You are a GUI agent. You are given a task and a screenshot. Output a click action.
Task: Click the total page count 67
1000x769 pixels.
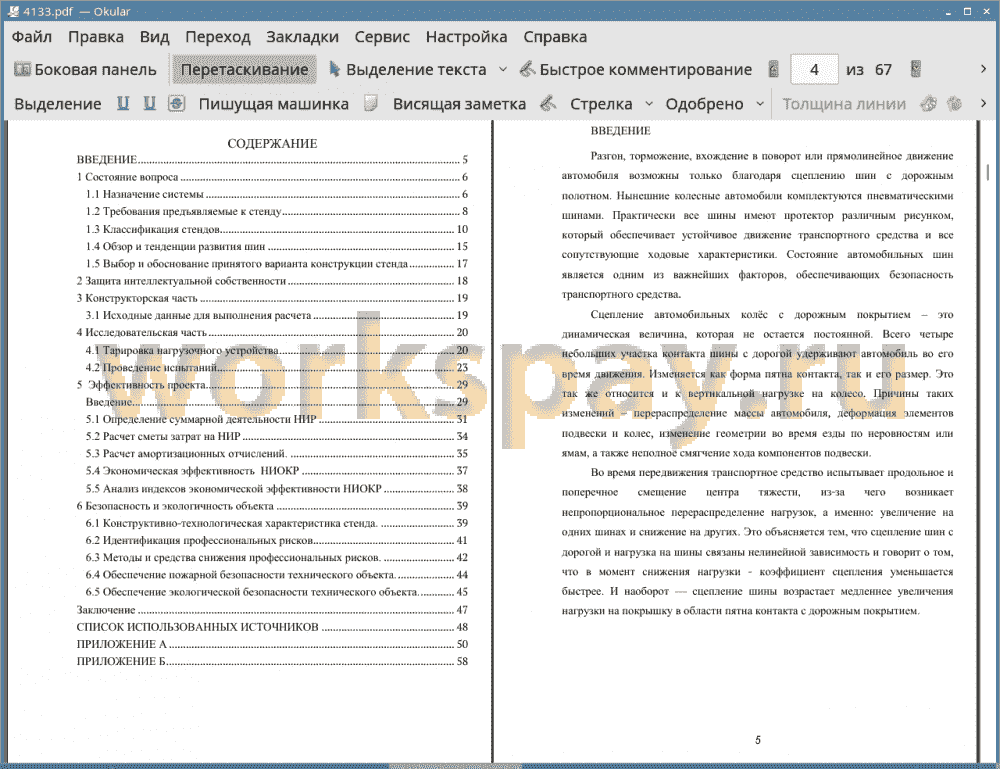point(883,70)
